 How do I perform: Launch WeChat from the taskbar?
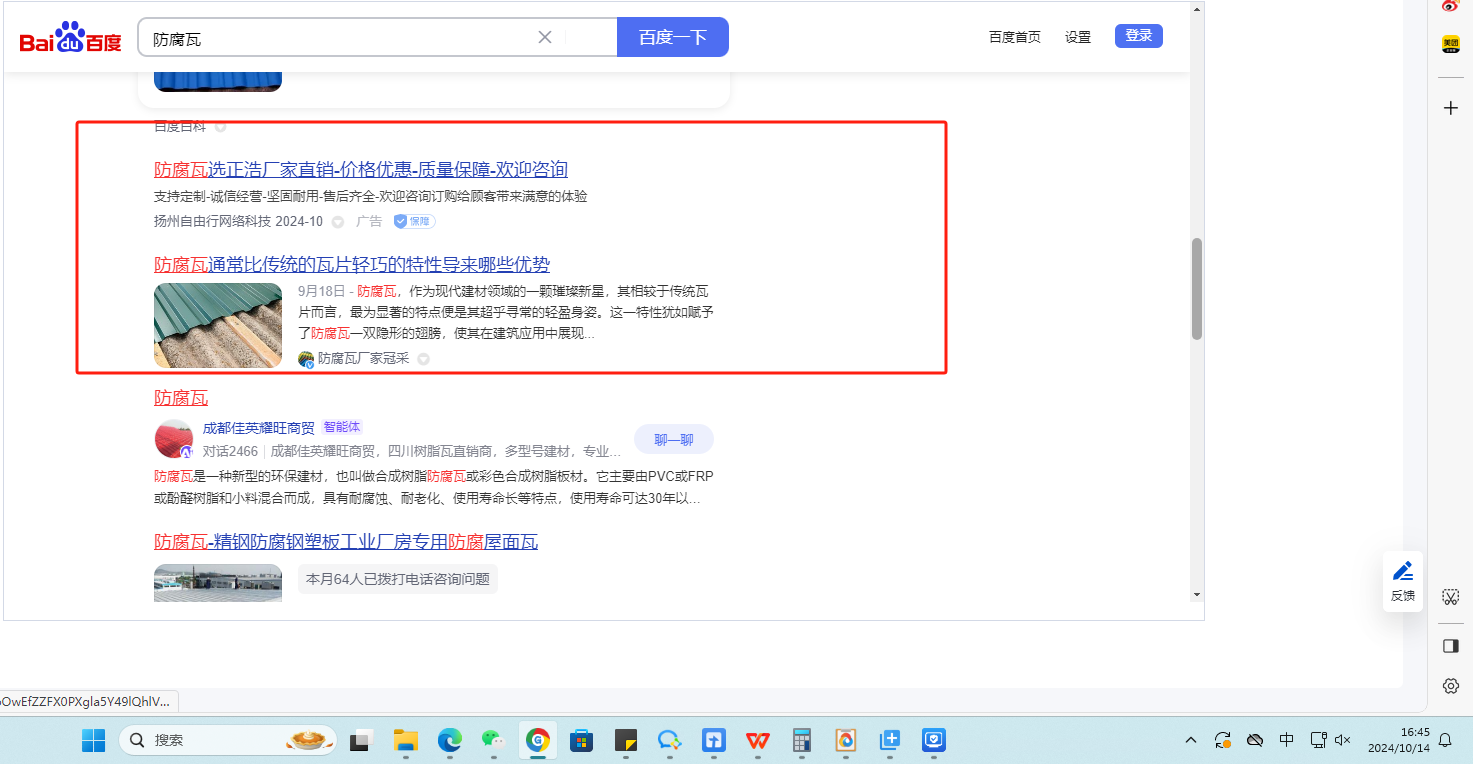pos(493,741)
